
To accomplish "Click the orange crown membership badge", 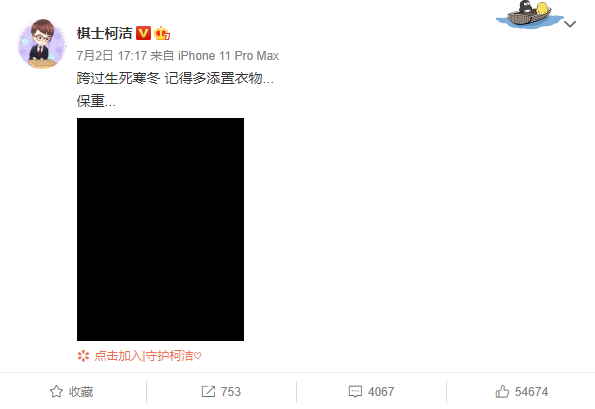I will click(x=162, y=33).
